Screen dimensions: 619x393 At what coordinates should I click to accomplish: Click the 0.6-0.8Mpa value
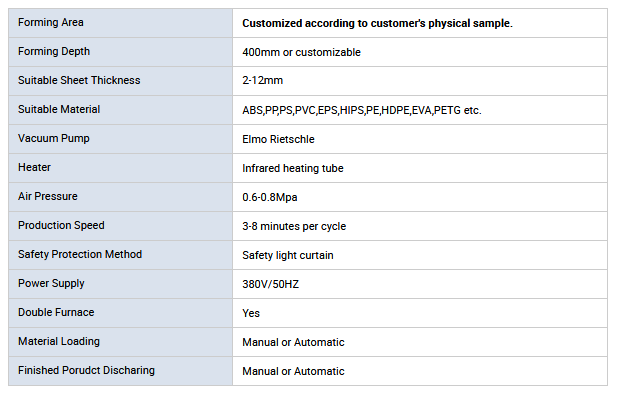270,197
